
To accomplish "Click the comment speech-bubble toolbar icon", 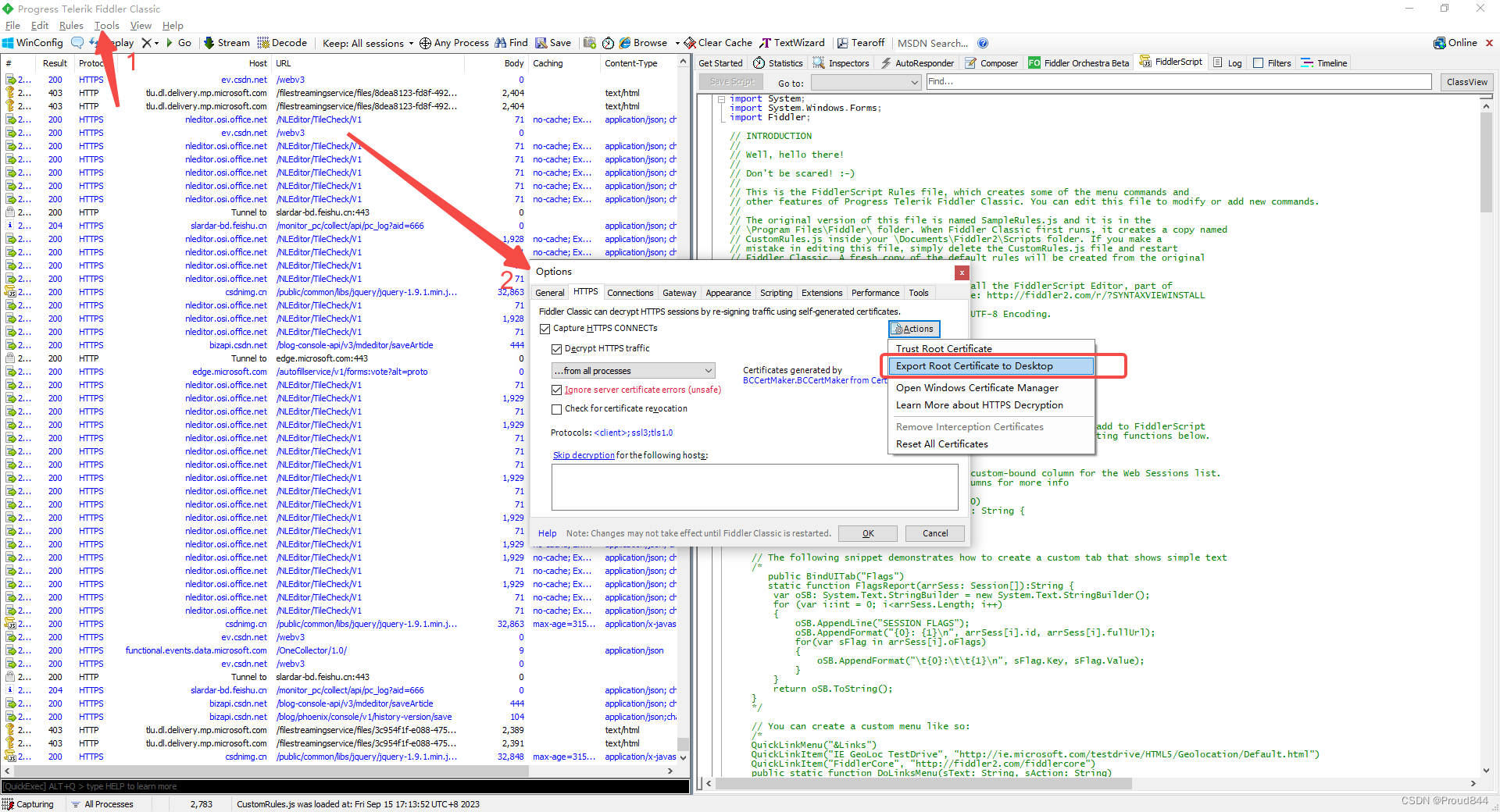I will 77,43.
